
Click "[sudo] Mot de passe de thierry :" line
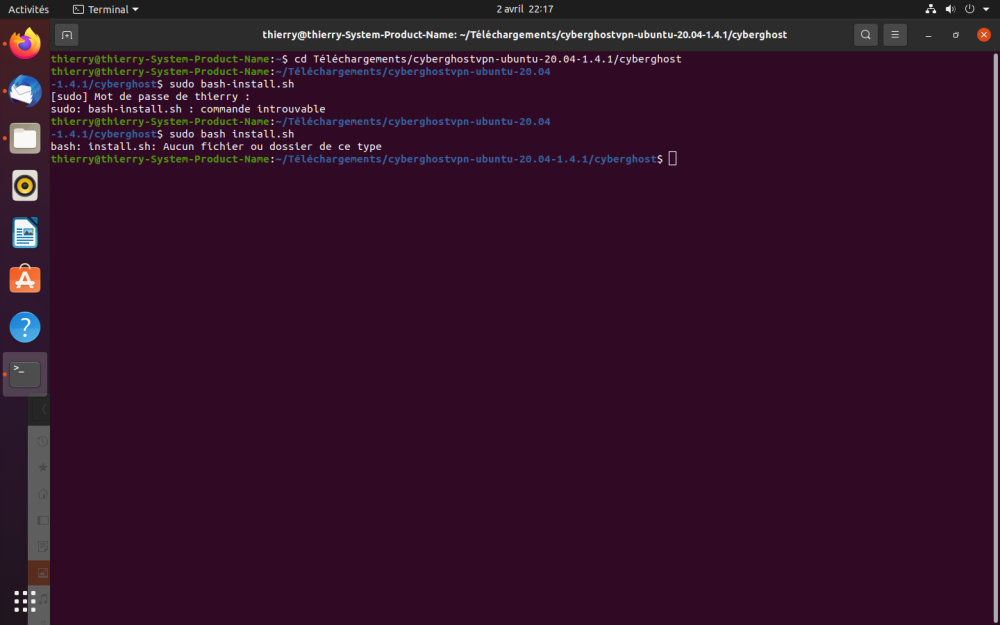tap(151, 97)
